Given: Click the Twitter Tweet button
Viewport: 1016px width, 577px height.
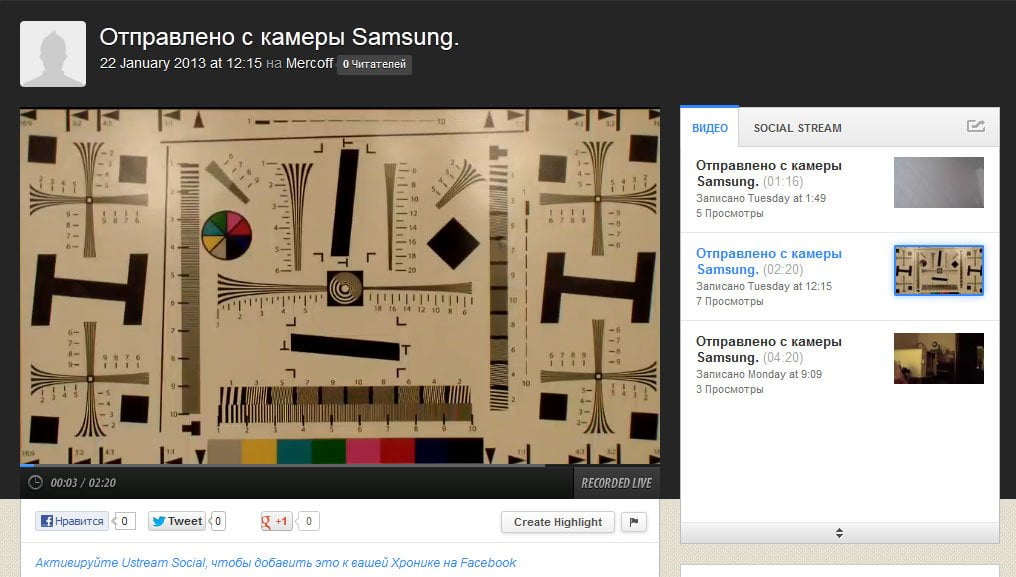Looking at the screenshot, I should tap(177, 521).
